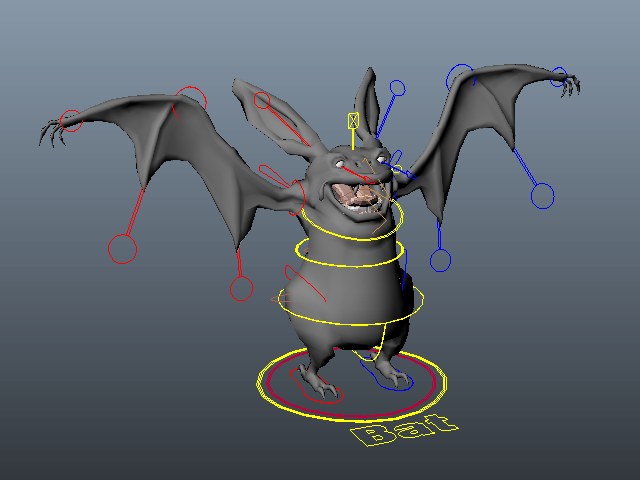
Task: Select the orange arrow control at the mouth
Action: tap(376, 196)
